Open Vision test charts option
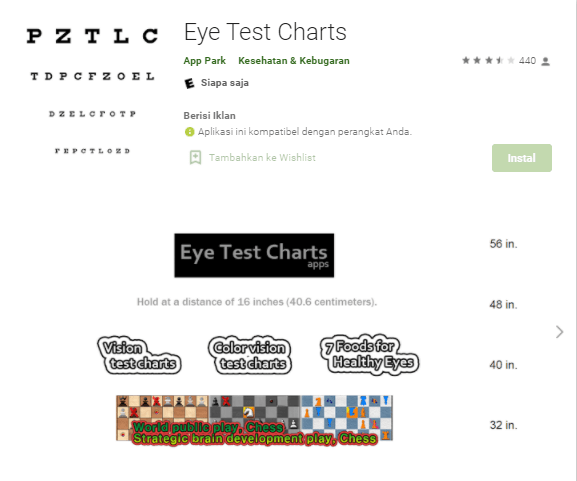577x481 pixels. tap(139, 355)
